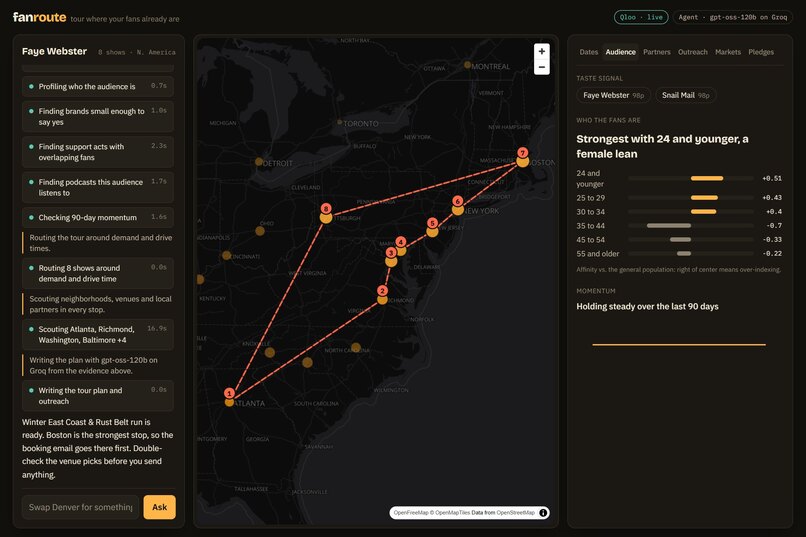The image size is (806, 537).
Task: Click the '25 to 29' affinity bar
Action: 704,198
